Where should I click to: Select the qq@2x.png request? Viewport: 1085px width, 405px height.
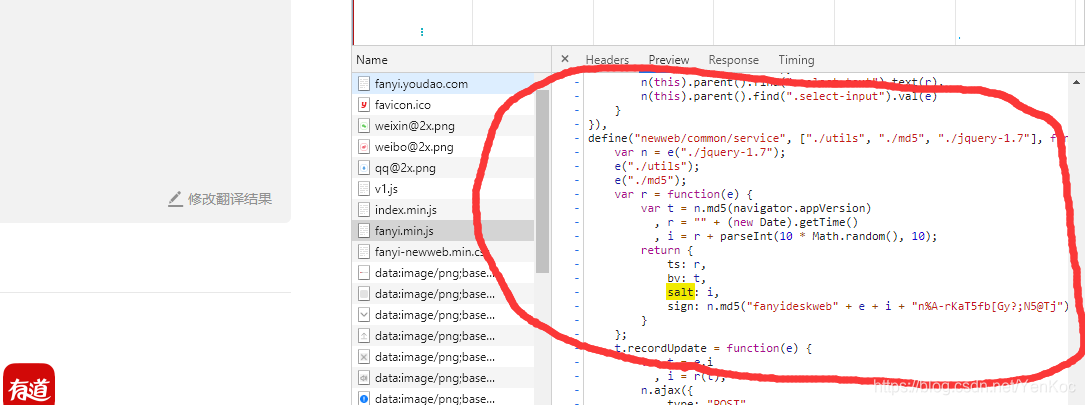click(x=443, y=168)
